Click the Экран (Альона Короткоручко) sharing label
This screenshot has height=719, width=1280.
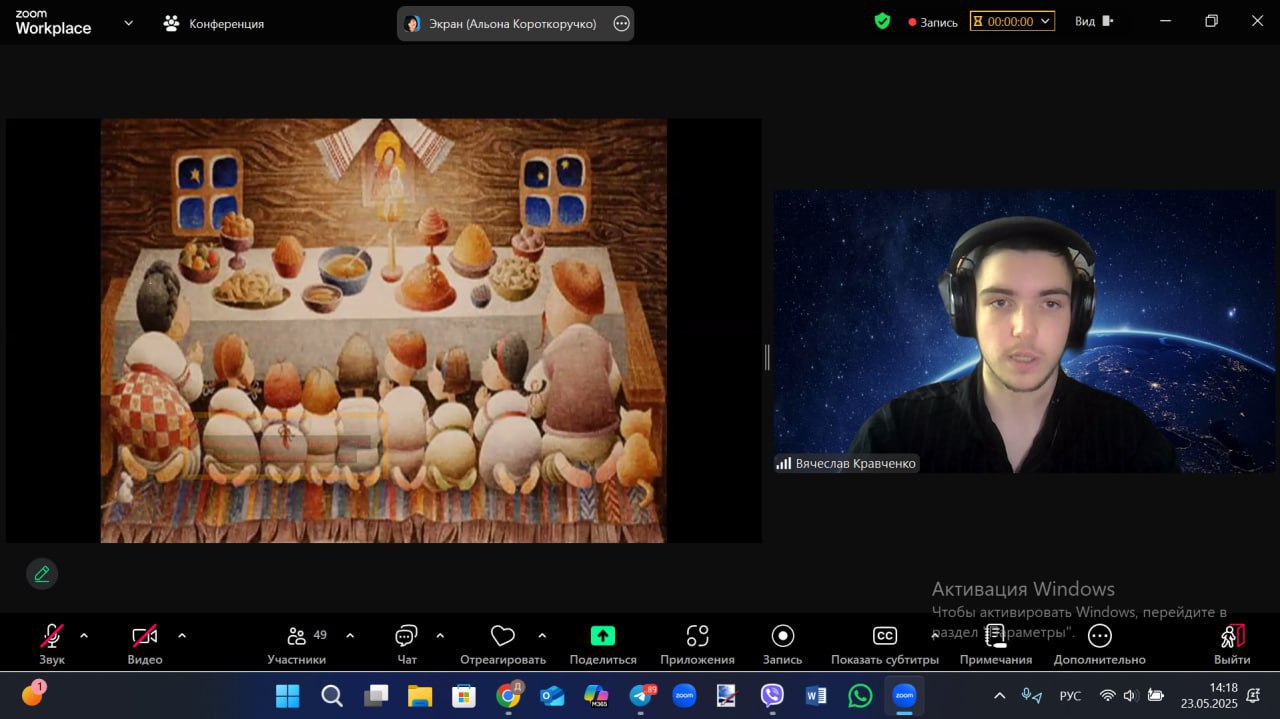coord(513,23)
